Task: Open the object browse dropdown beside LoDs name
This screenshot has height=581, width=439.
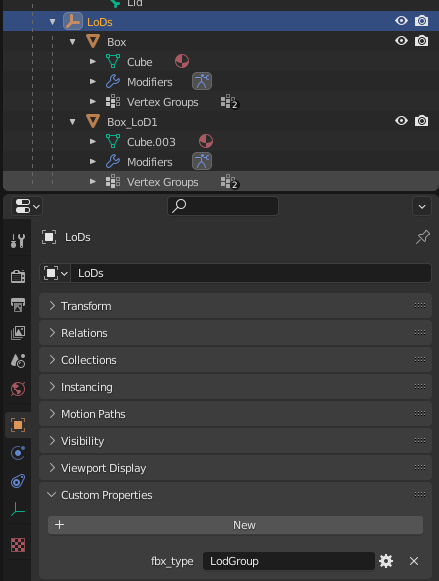Action: tap(55, 273)
